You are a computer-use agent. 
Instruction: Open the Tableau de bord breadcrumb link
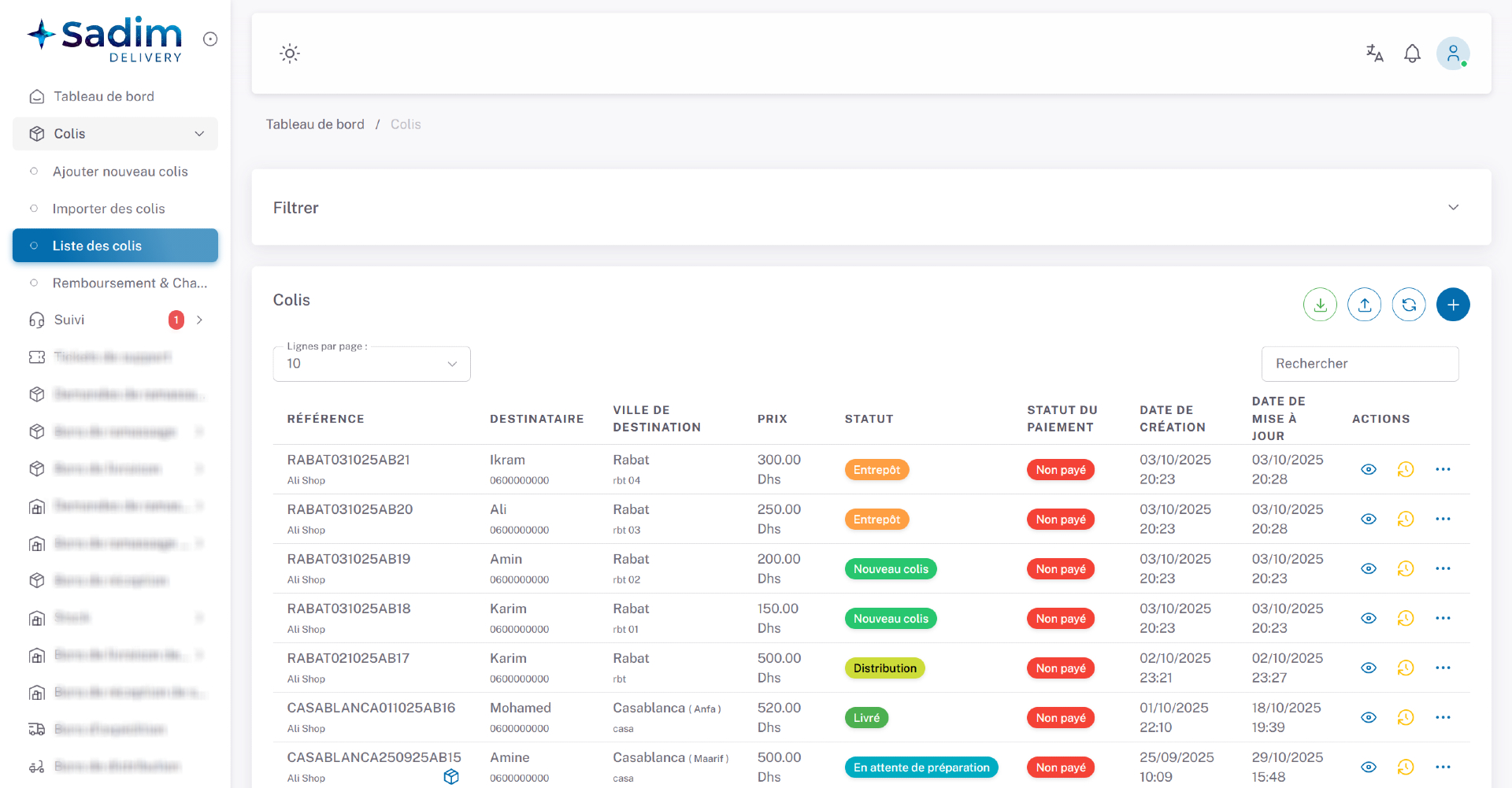[315, 124]
